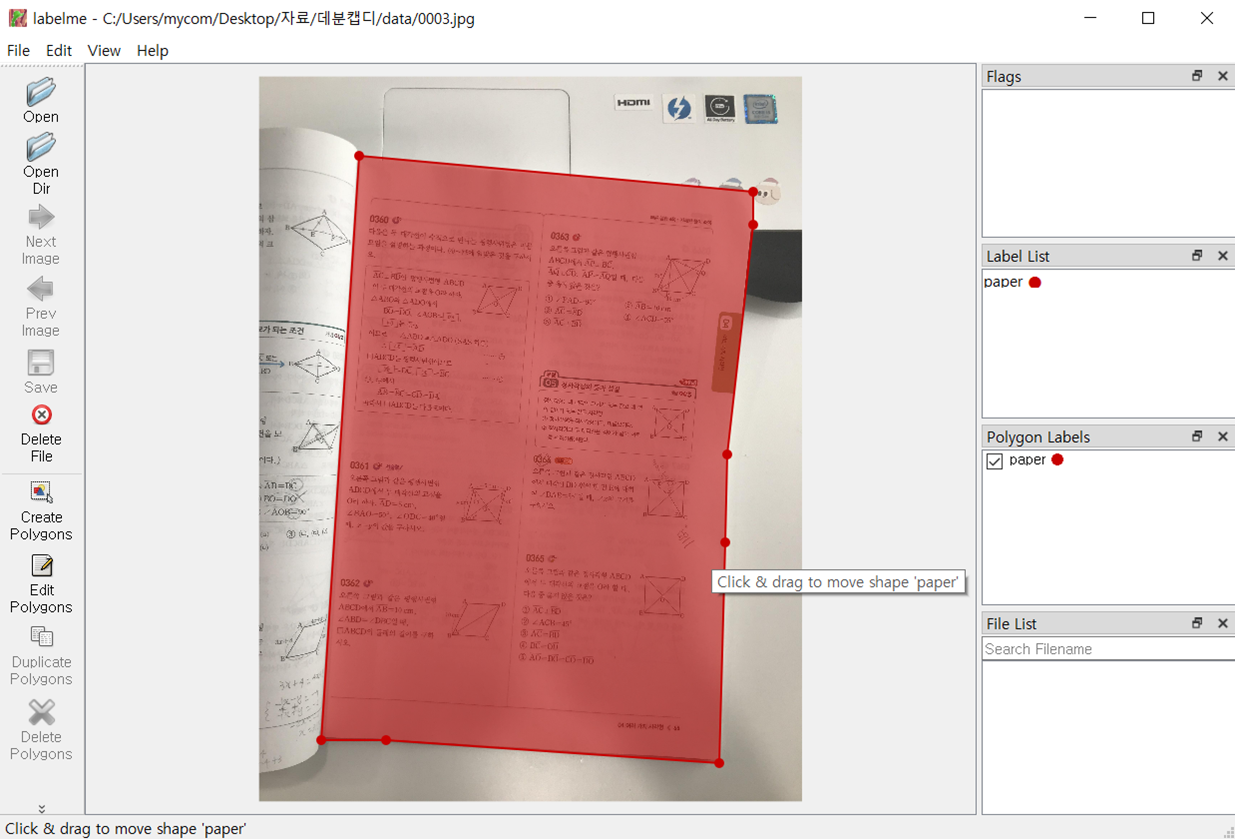Float the File List panel
Image resolution: width=1235 pixels, height=839 pixels.
tap(1197, 623)
